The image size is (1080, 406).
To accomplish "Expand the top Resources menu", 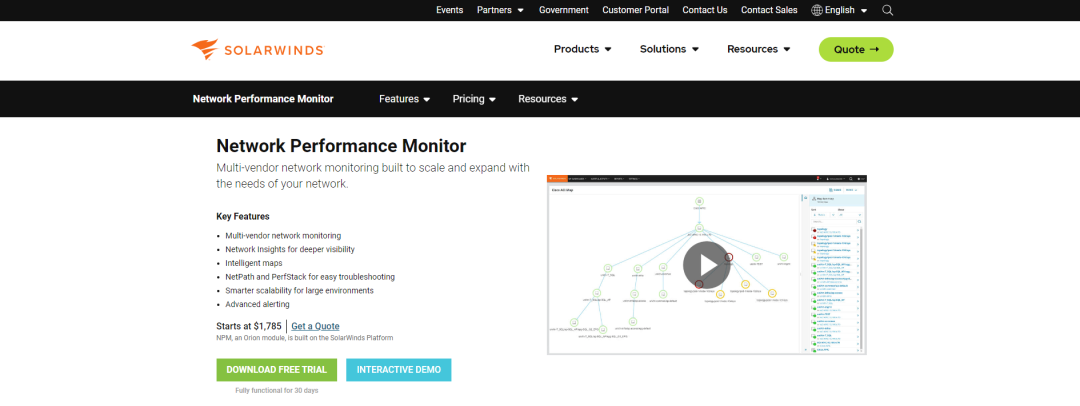I will 758,49.
